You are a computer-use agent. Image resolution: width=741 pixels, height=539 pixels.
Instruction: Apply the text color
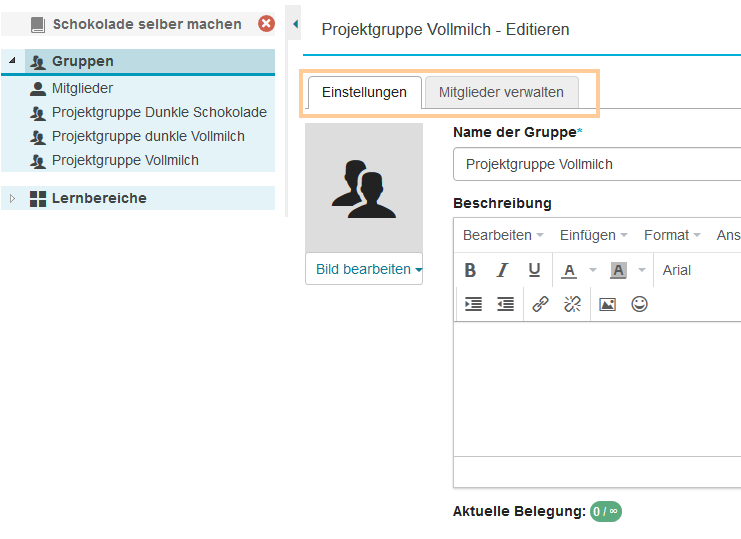[x=569, y=271]
